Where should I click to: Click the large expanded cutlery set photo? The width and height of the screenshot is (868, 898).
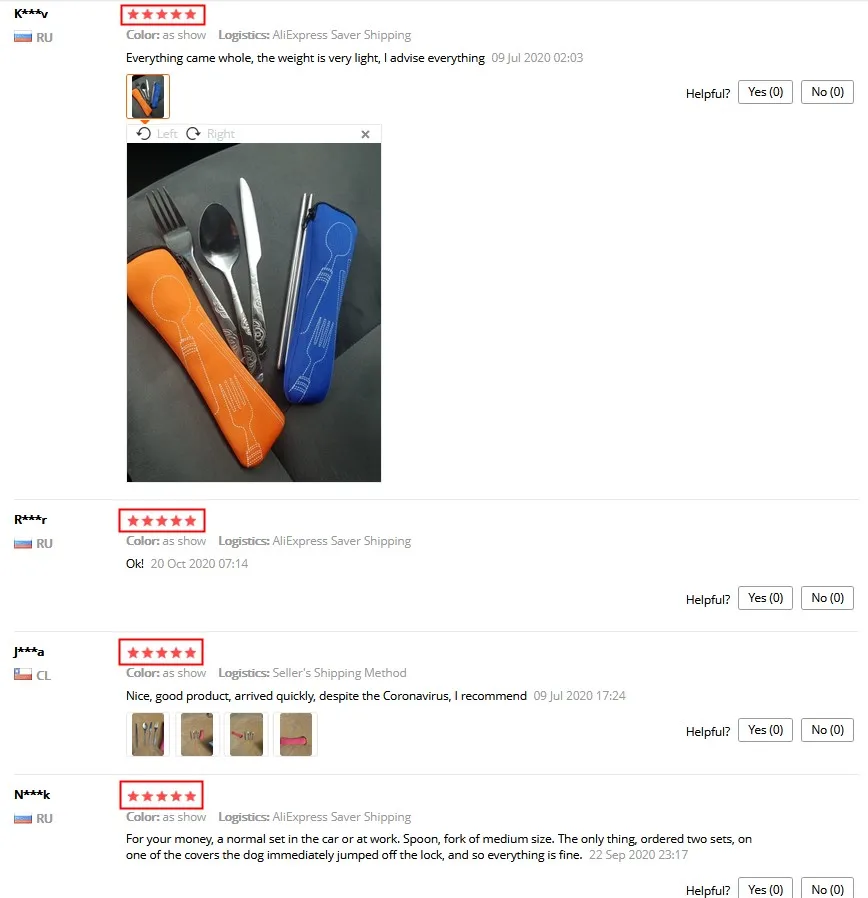pos(254,312)
